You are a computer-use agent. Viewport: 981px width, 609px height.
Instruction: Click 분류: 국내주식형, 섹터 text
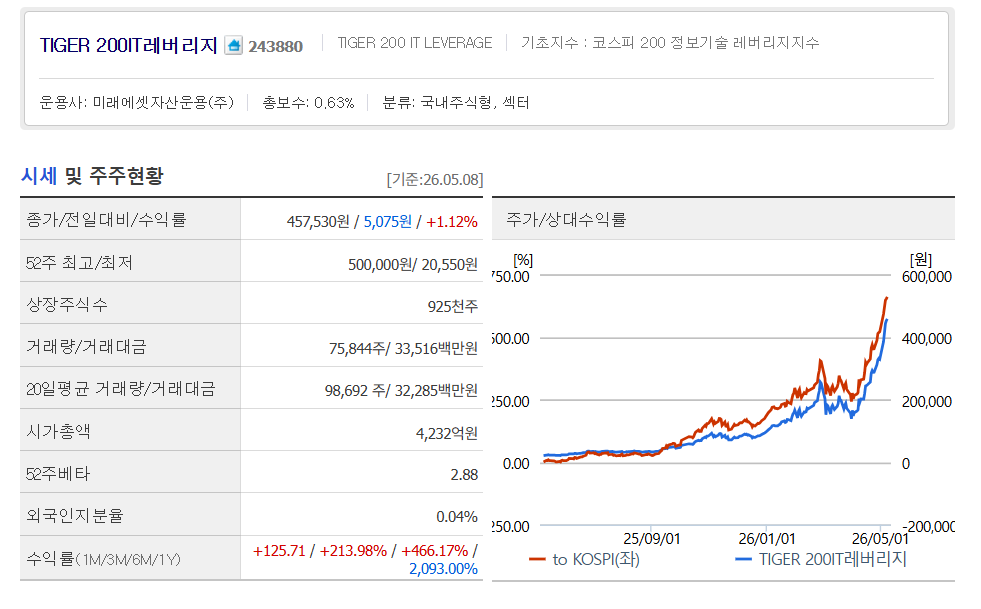[x=456, y=102]
